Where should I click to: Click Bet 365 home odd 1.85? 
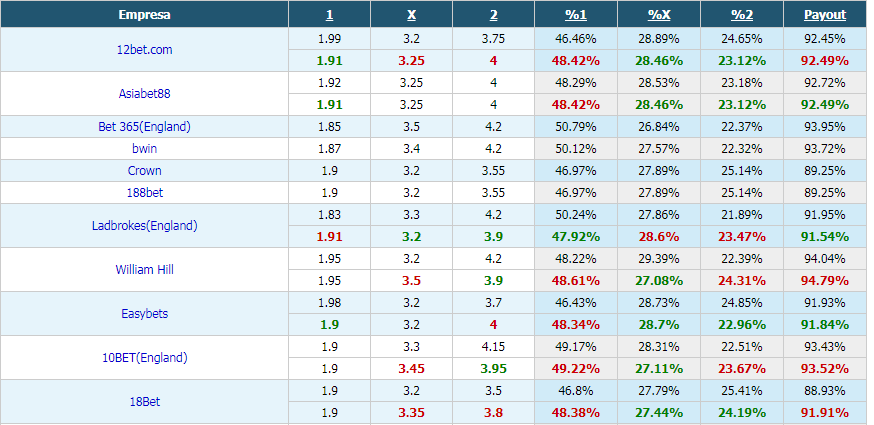point(329,127)
